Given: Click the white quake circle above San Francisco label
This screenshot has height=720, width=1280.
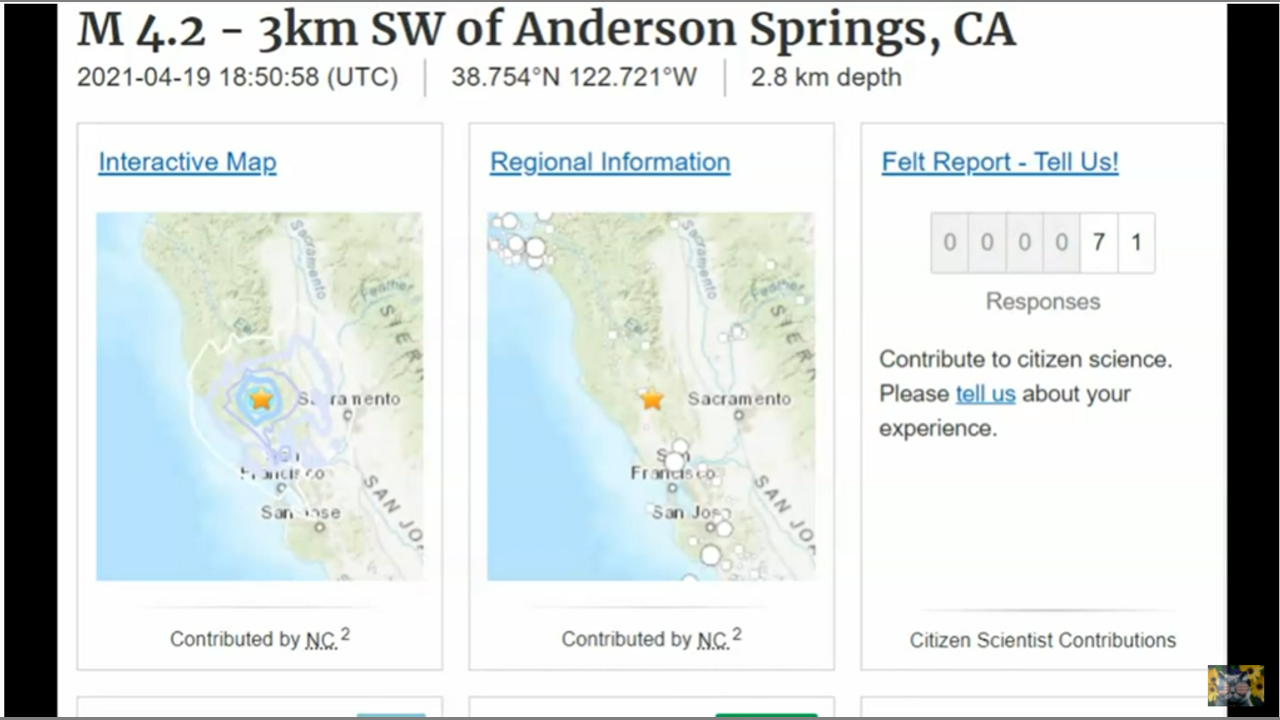Looking at the screenshot, I should click(680, 446).
